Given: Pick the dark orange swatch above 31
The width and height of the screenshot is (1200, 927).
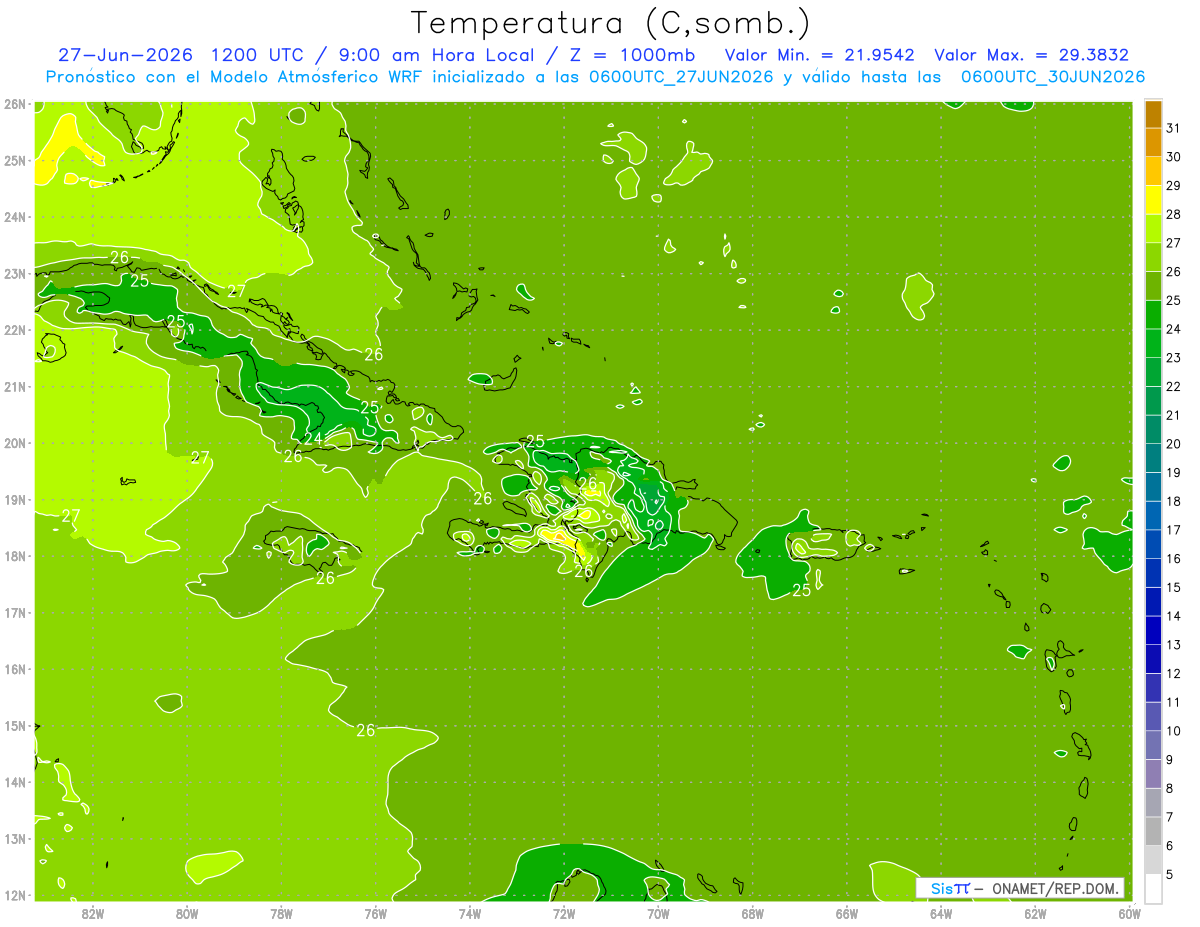Looking at the screenshot, I should [x=1153, y=114].
